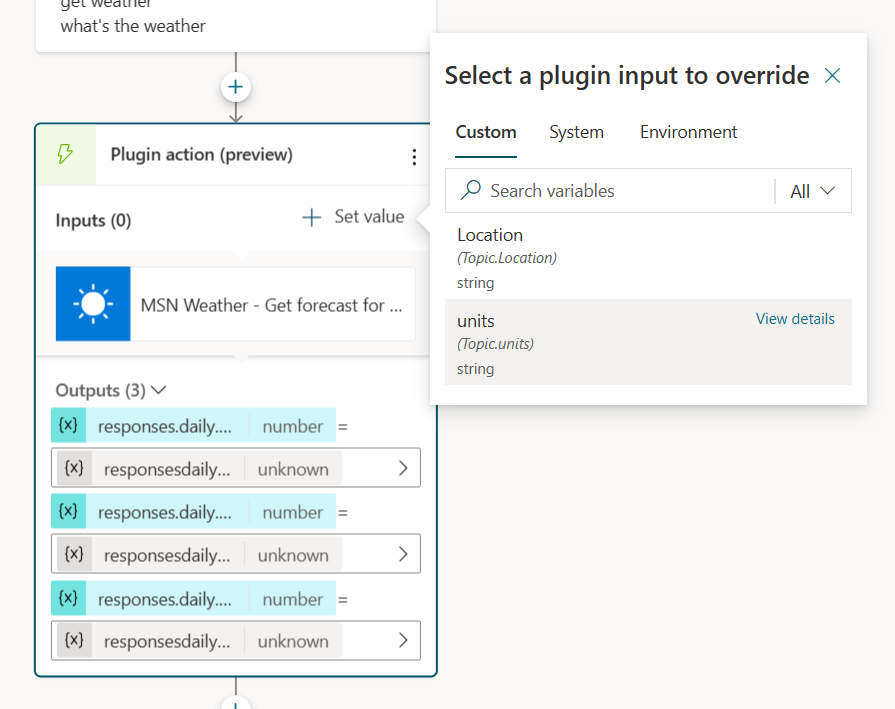895x709 pixels.
Task: Click third responses.daily number variable icon
Action: point(68,598)
